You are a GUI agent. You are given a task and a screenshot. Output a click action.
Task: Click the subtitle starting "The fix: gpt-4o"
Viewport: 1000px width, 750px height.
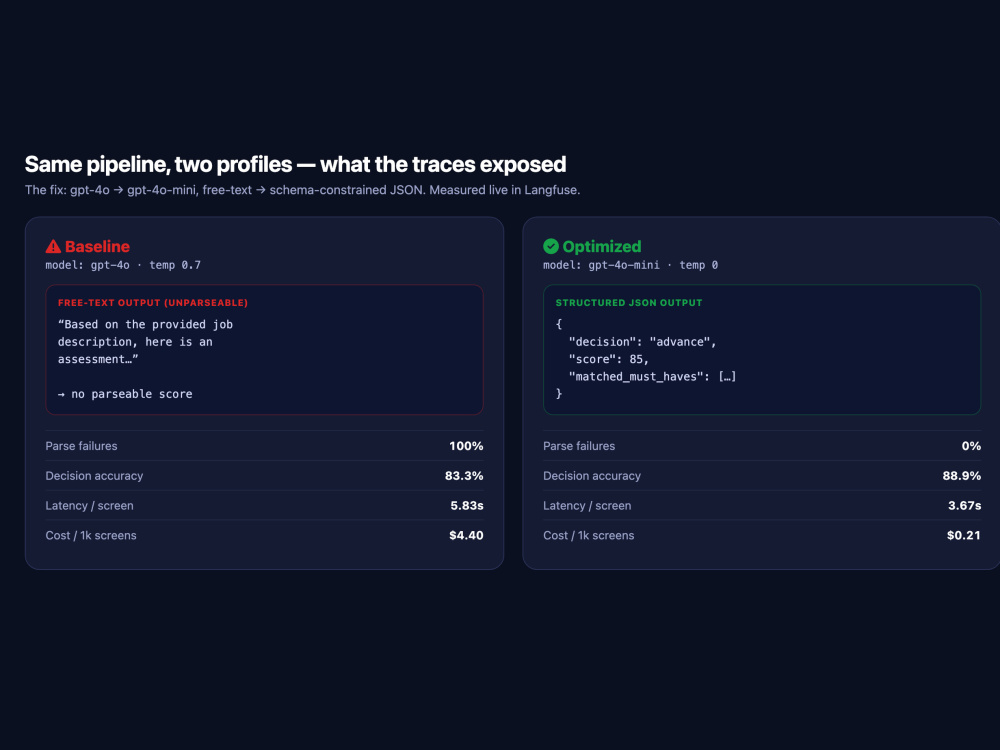pos(302,190)
